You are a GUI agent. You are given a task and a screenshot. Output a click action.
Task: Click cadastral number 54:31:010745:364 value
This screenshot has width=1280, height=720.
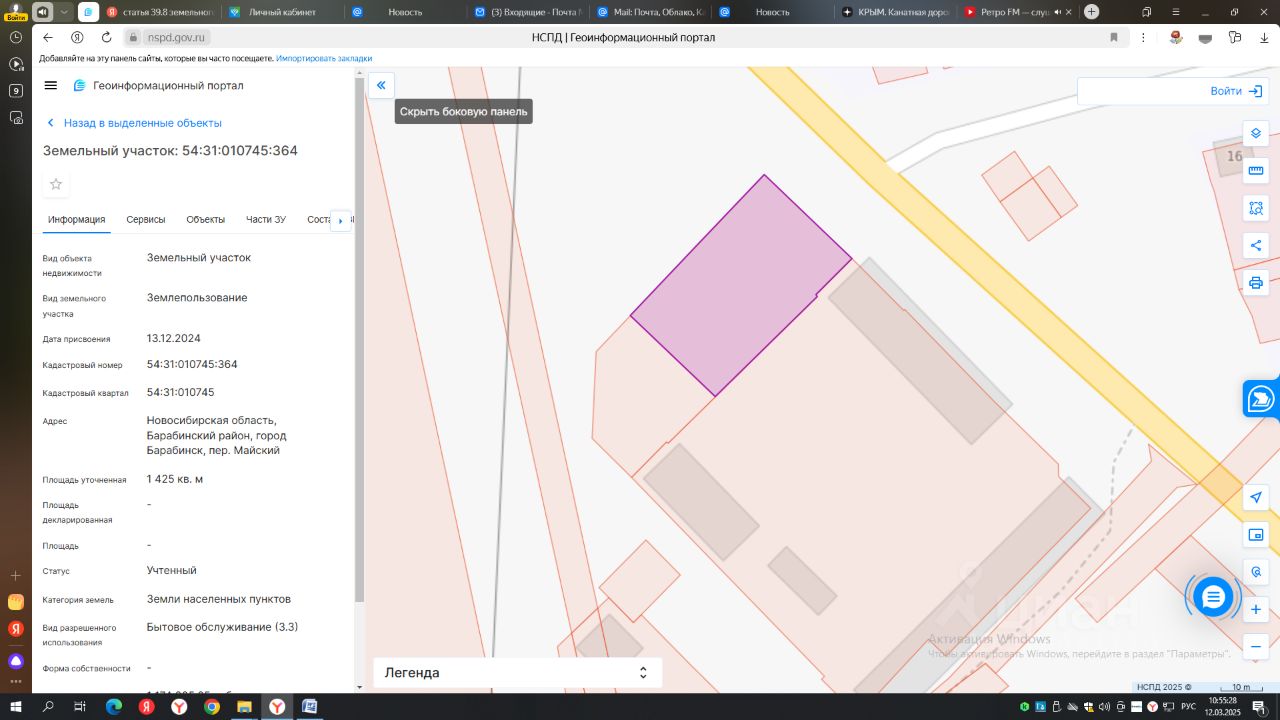click(x=192, y=364)
